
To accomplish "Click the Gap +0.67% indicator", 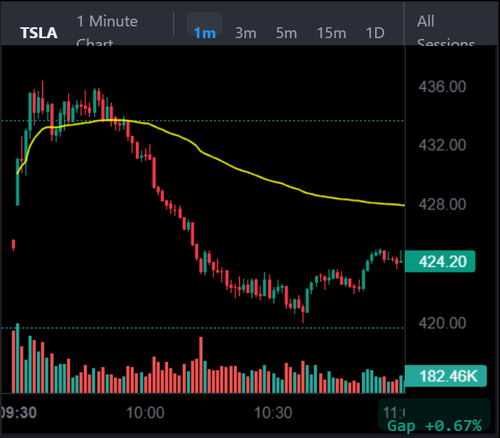I will pos(435,426).
